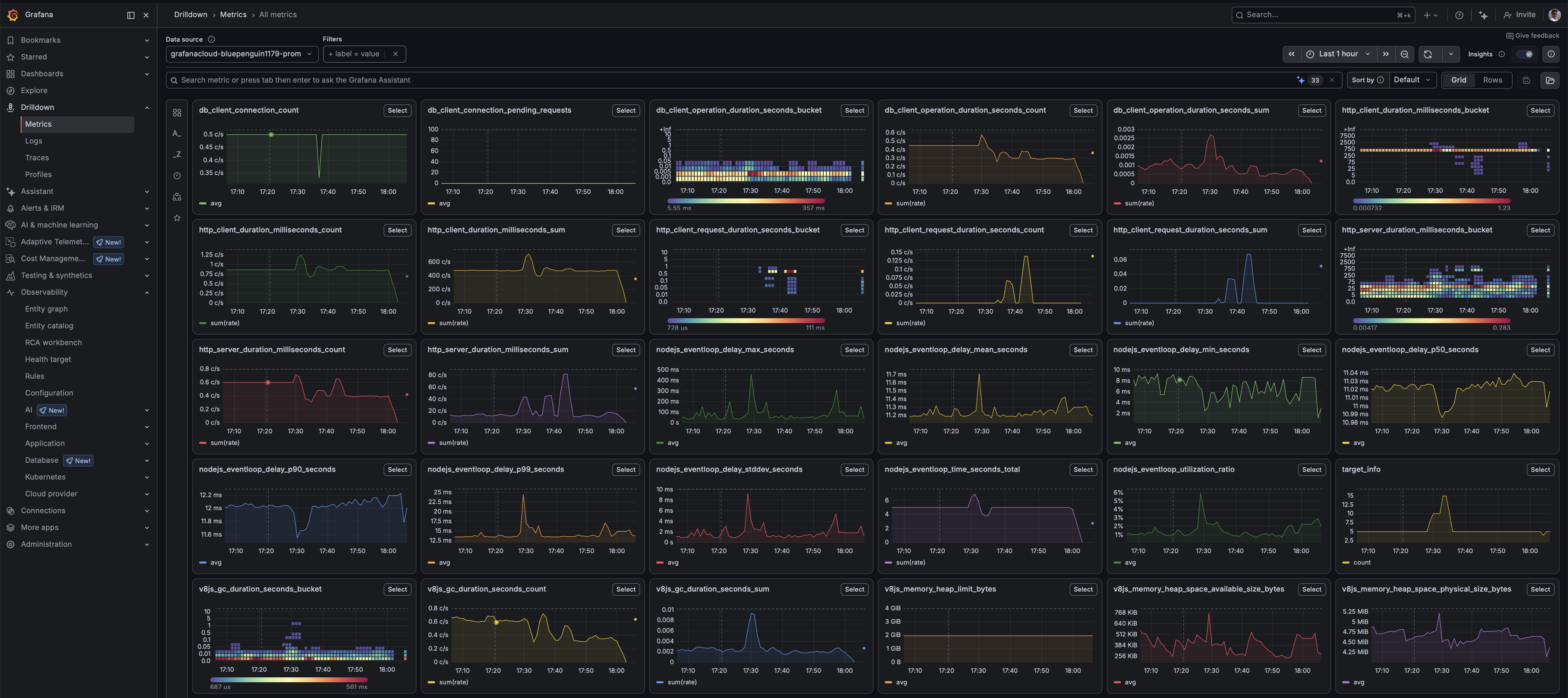The image size is (1568, 698).
Task: Click the Data source info icon
Action: pyautogui.click(x=211, y=39)
